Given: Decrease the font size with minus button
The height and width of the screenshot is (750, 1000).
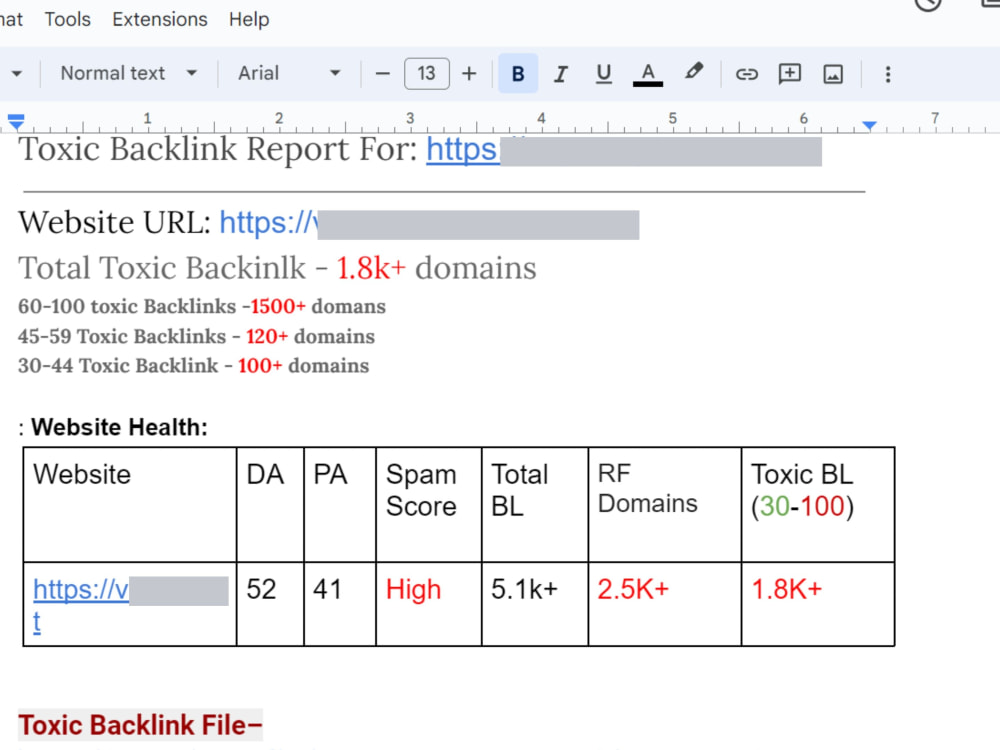Looking at the screenshot, I should point(383,74).
